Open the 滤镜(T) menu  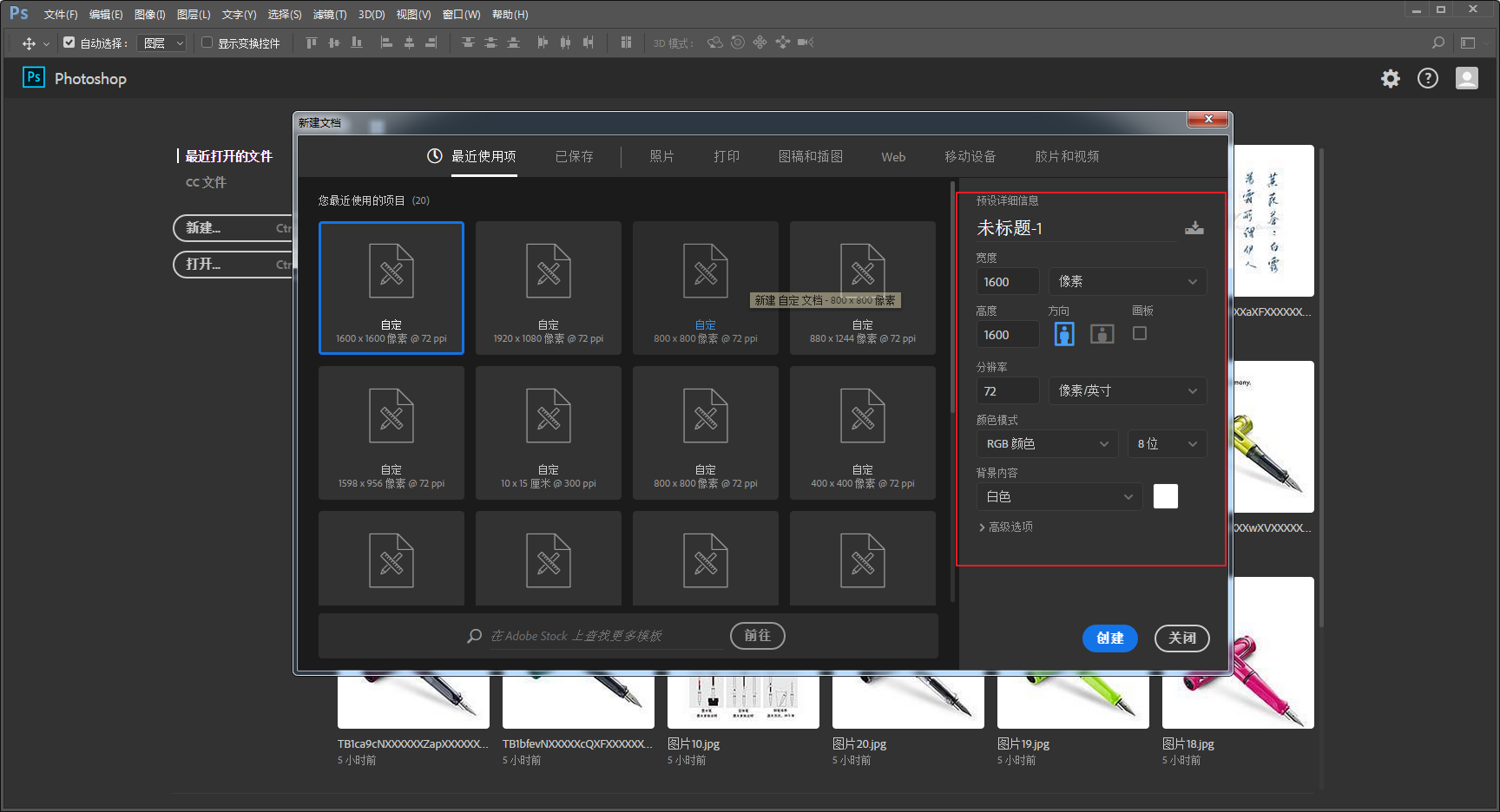tap(330, 15)
